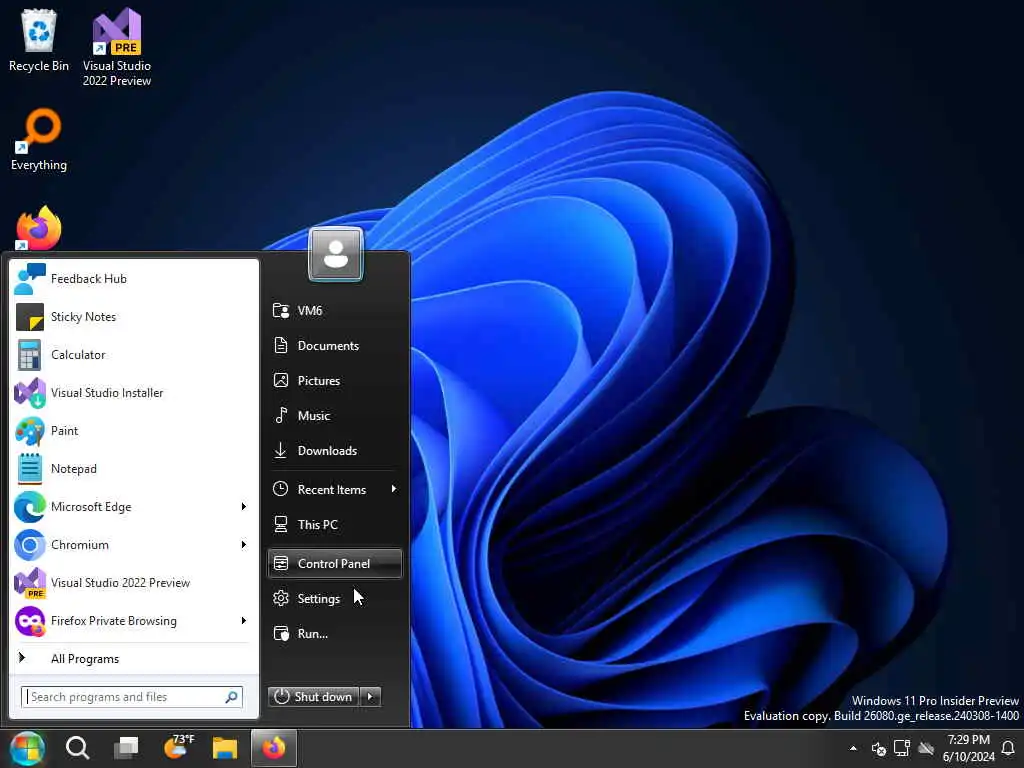Open Firefox desktop shortcut icon
Screen dimensions: 1024x768
(x=39, y=229)
